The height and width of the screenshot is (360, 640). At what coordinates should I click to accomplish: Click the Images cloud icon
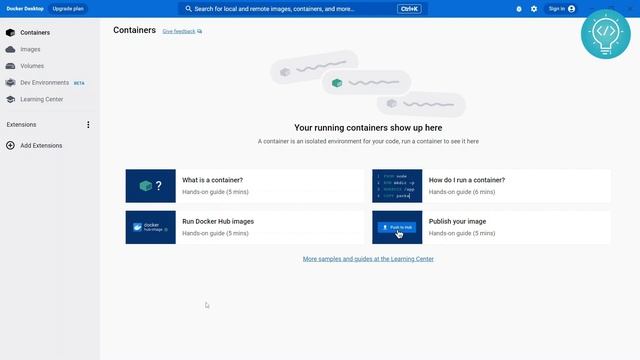click(11, 49)
